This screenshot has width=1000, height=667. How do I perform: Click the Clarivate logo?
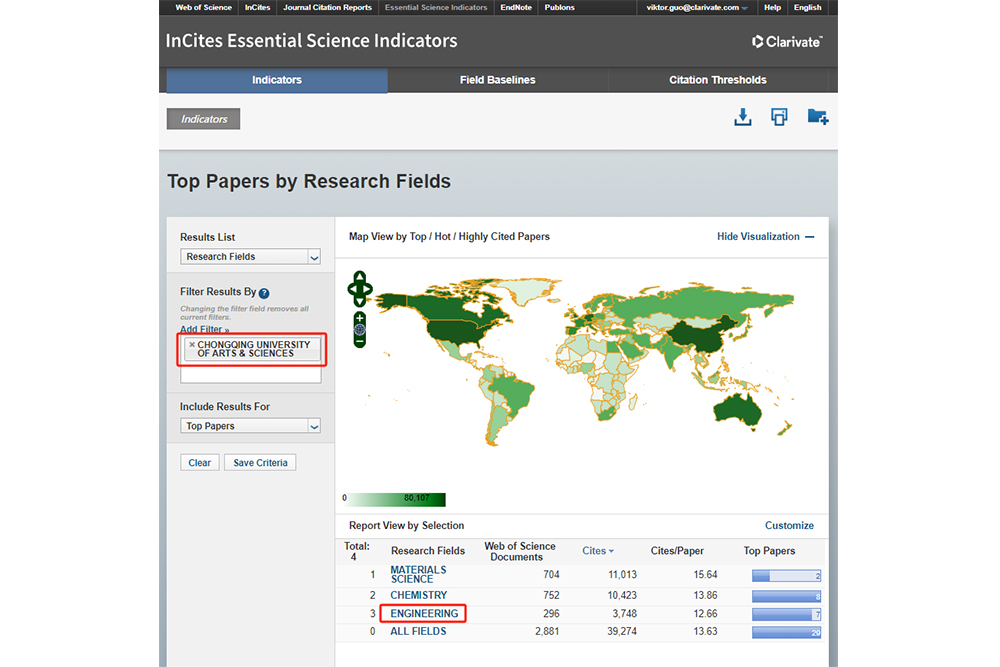(x=787, y=42)
